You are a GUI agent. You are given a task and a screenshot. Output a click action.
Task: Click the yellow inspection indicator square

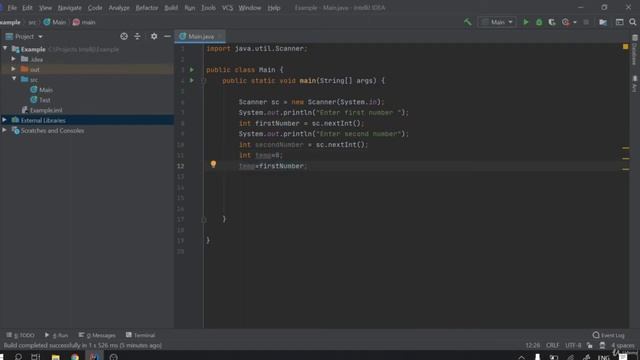tap(625, 47)
